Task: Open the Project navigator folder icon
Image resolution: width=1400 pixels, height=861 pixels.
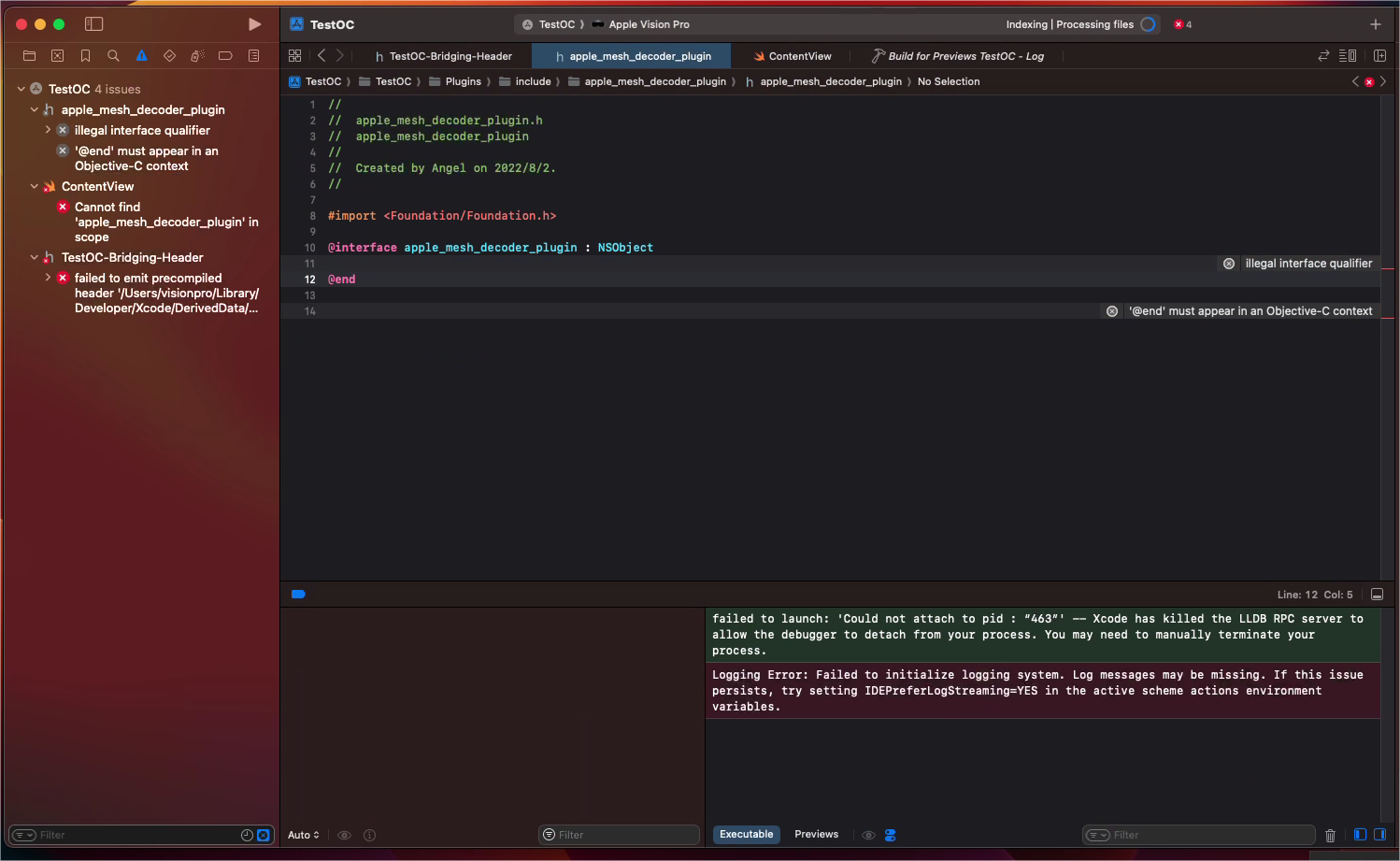Action: pyautogui.click(x=29, y=56)
